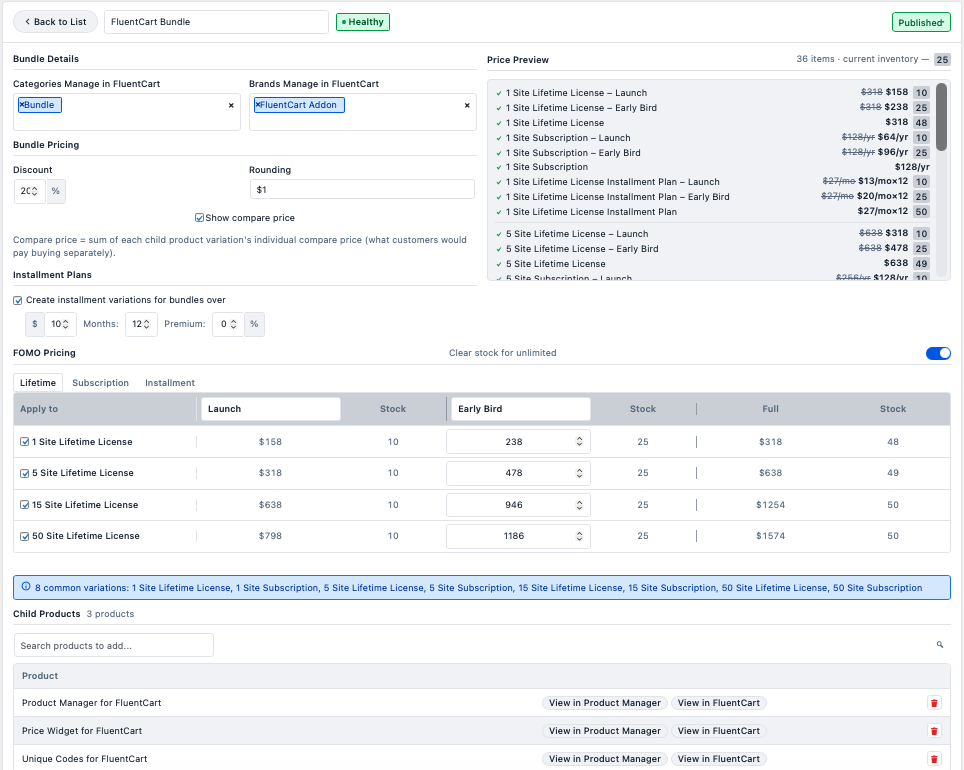Click '1 Site Subscription – Early Bird' preview row
Screen dimensions: 964x770
(x=712, y=153)
